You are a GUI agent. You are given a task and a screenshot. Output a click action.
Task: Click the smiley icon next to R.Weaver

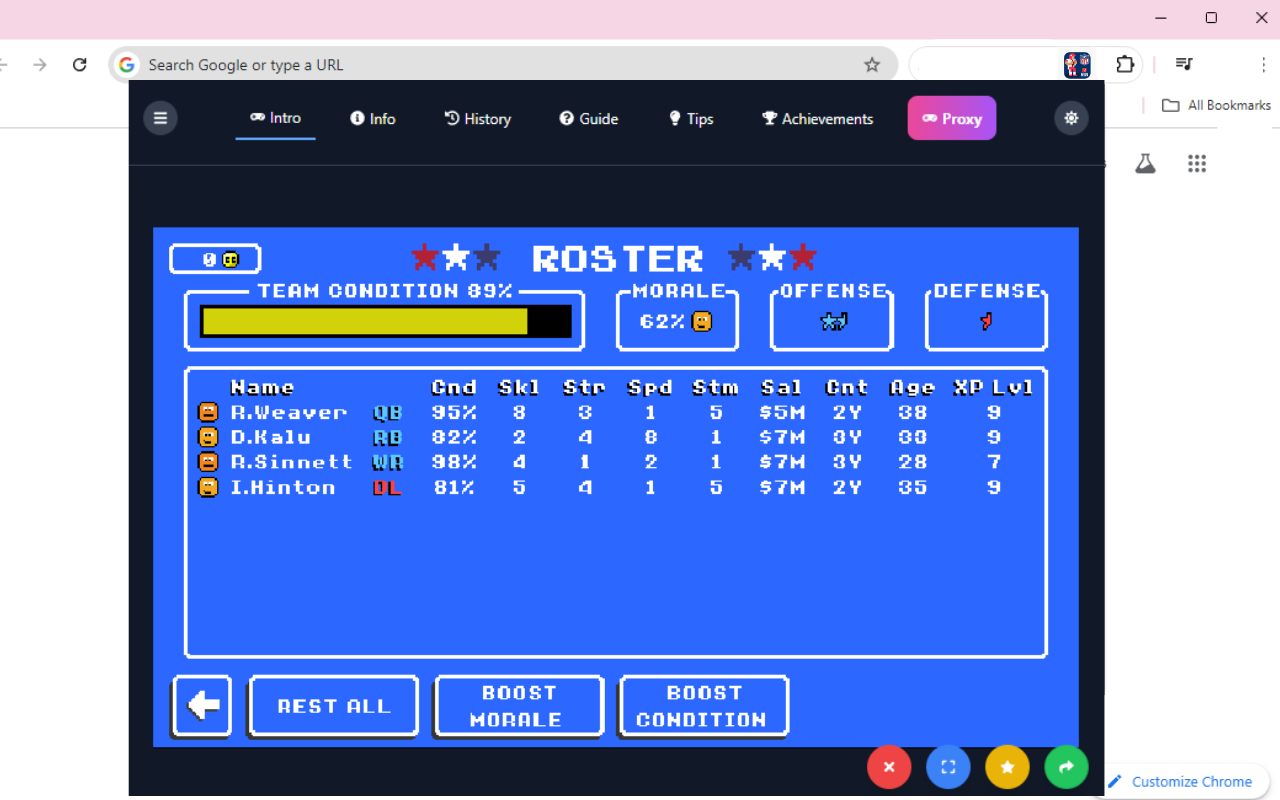pos(207,412)
